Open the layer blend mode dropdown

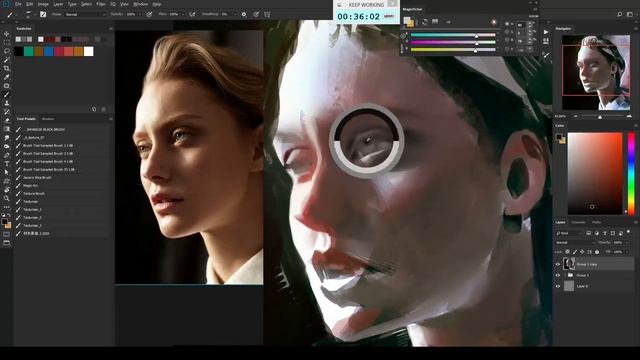(575, 242)
